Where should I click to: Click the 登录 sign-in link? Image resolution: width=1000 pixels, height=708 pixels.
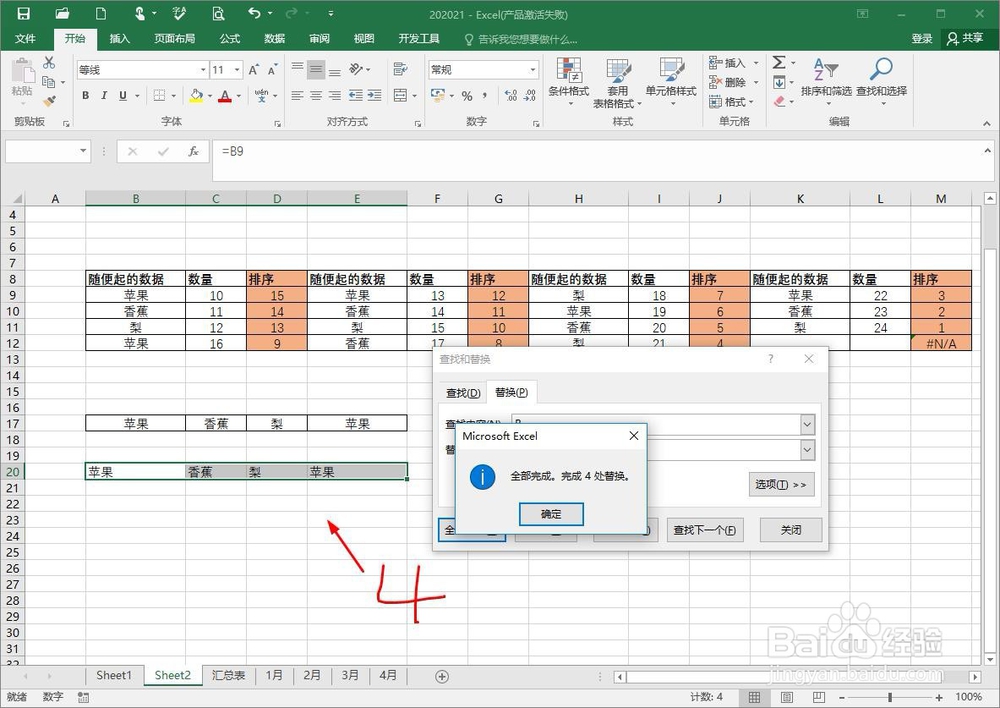922,38
